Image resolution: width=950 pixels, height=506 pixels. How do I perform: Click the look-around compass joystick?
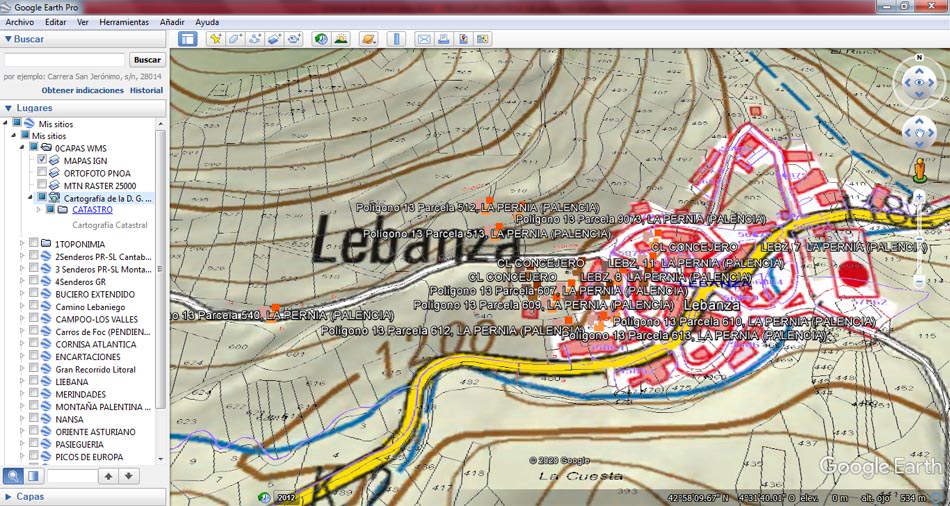click(919, 84)
